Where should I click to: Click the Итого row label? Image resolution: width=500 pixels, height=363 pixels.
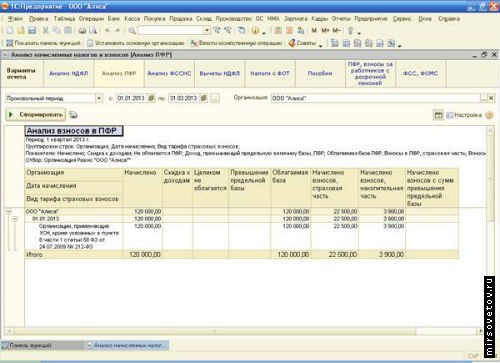pyautogui.click(x=34, y=255)
